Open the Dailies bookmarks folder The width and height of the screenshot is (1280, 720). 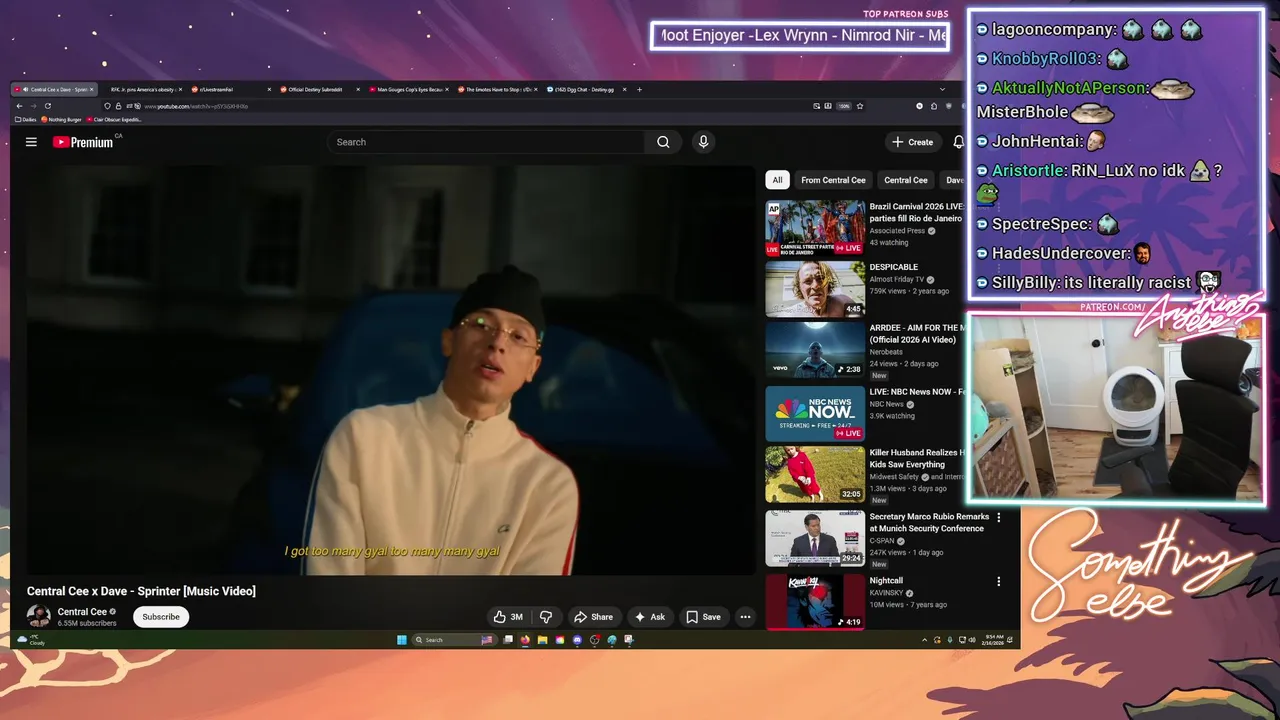[x=26, y=119]
